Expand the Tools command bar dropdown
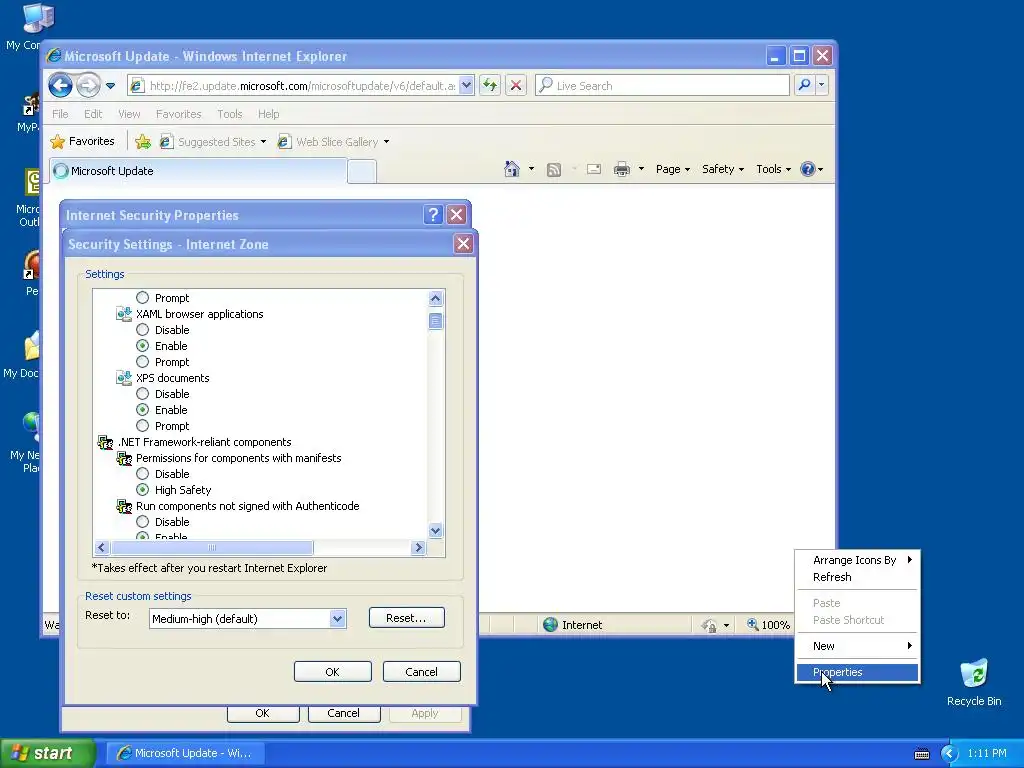 click(x=773, y=169)
